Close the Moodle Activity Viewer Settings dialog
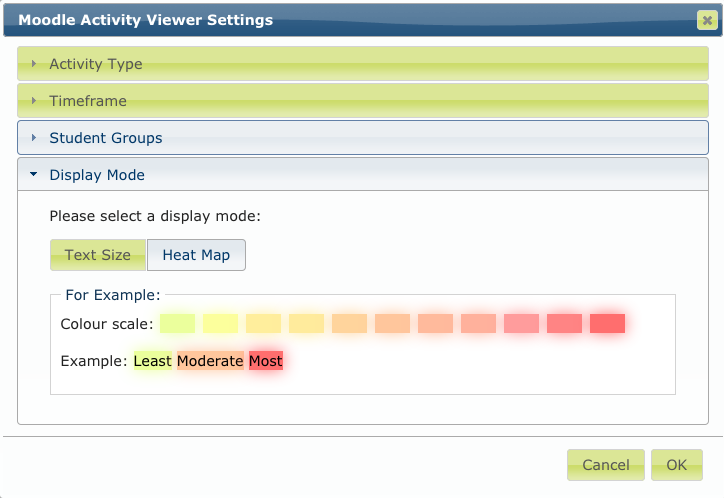724x498 pixels. (x=705, y=20)
